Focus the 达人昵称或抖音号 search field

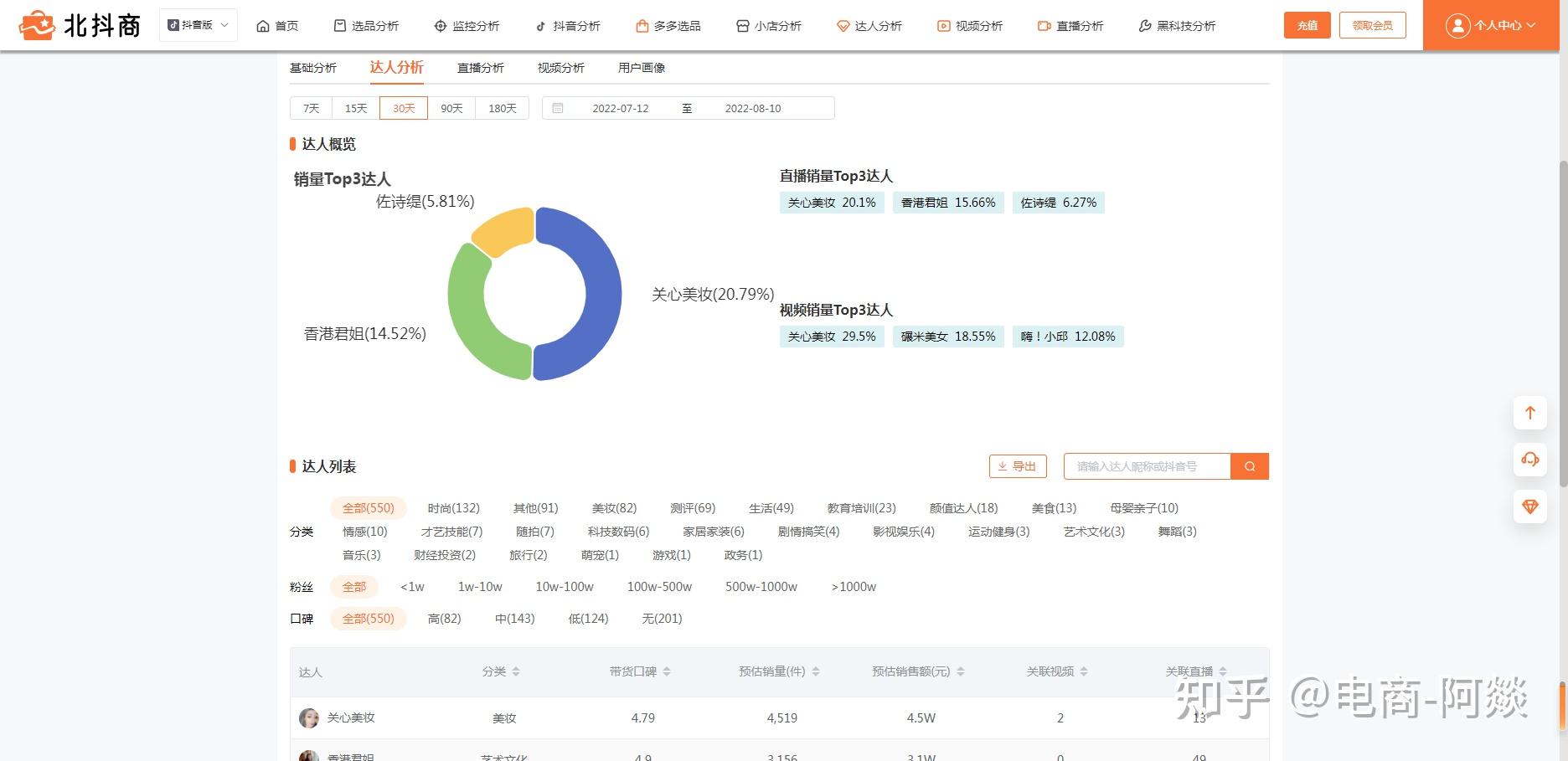[x=1147, y=466]
